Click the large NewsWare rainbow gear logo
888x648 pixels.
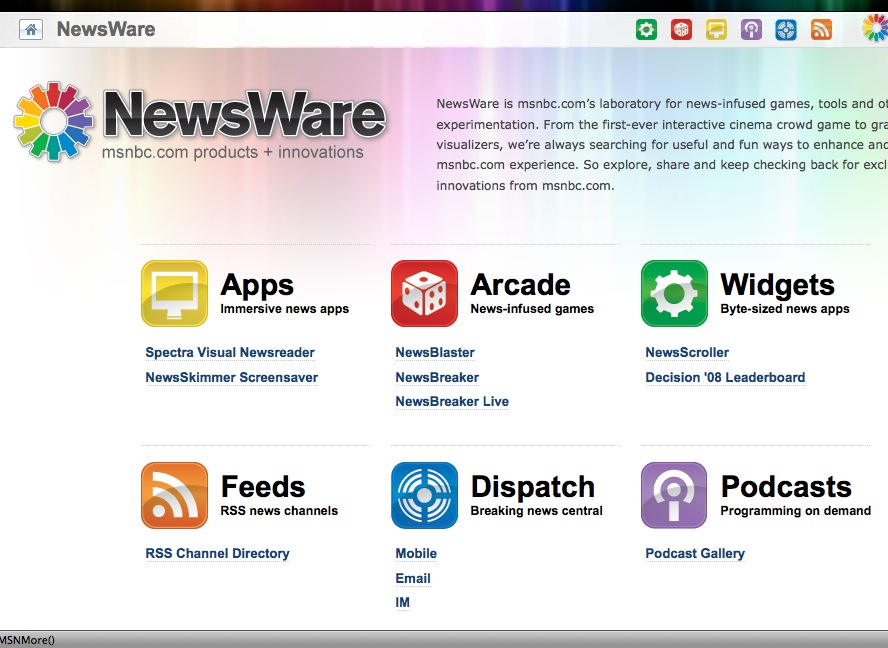[53, 121]
